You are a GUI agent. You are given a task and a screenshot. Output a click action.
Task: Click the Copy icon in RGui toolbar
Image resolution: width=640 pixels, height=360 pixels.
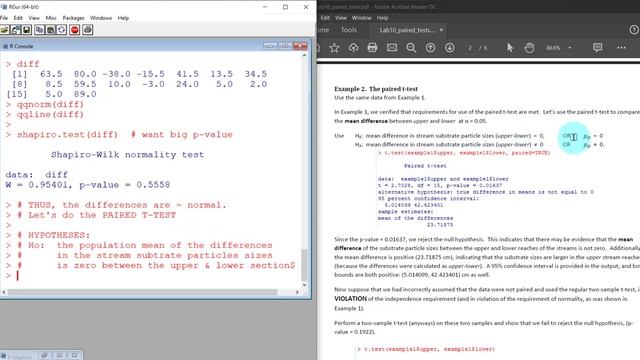point(39,30)
